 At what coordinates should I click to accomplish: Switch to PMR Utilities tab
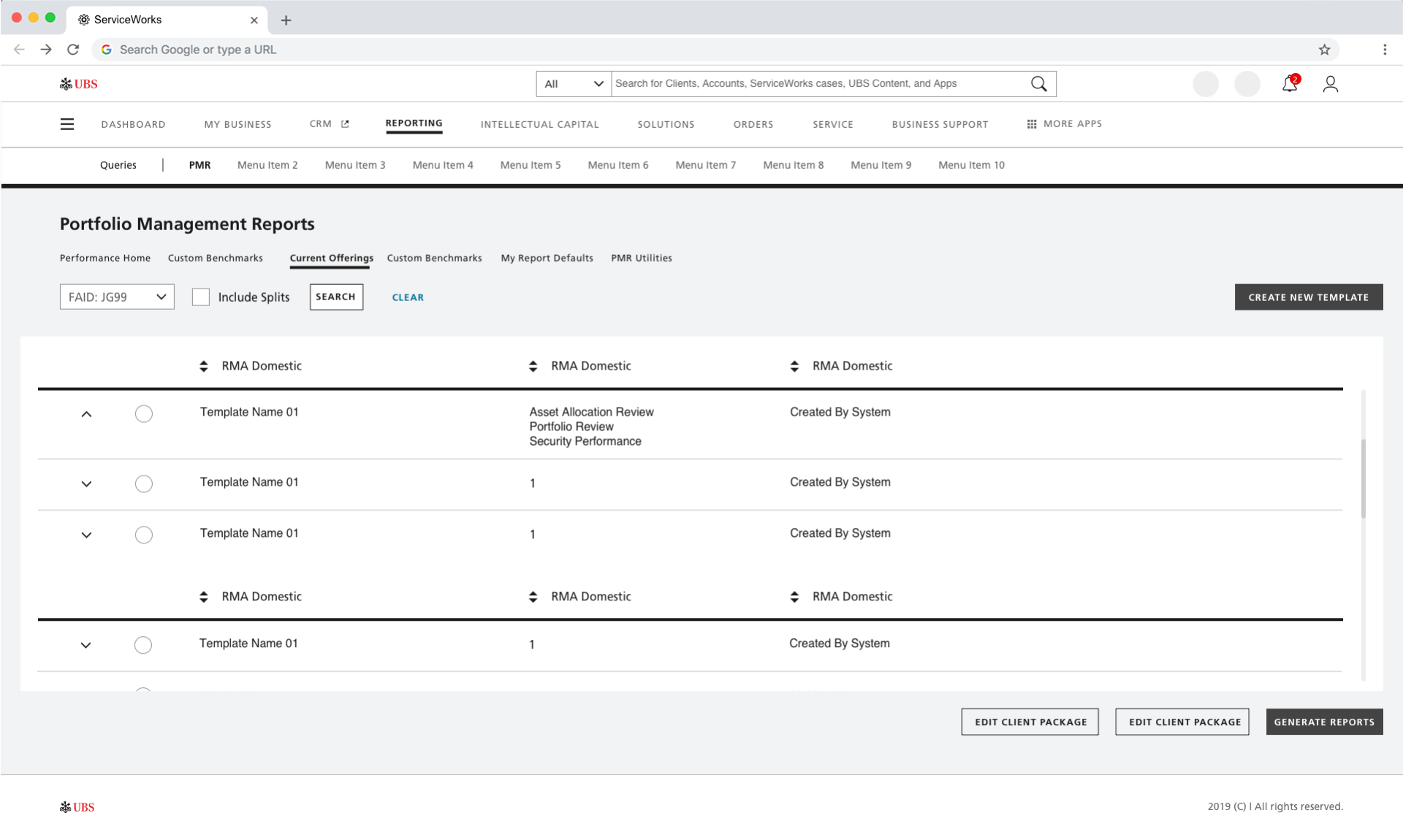pos(641,258)
